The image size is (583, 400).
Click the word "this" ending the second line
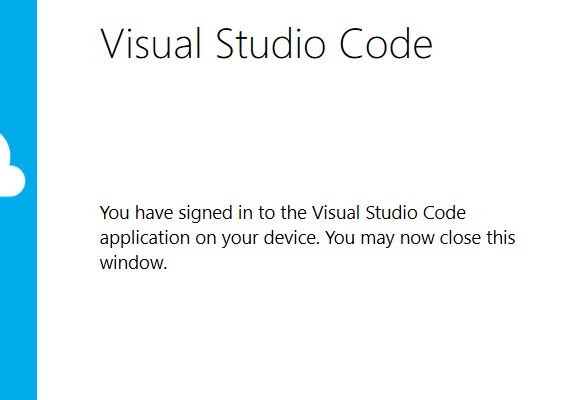tap(501, 238)
